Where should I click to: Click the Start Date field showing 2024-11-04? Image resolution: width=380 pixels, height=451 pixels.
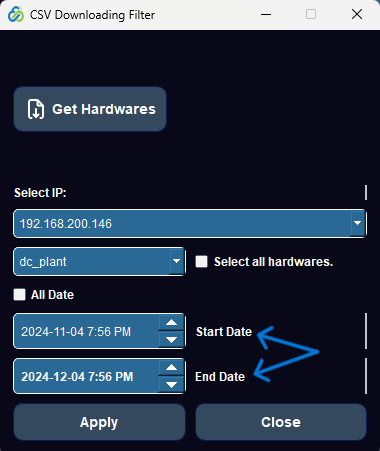(x=86, y=331)
